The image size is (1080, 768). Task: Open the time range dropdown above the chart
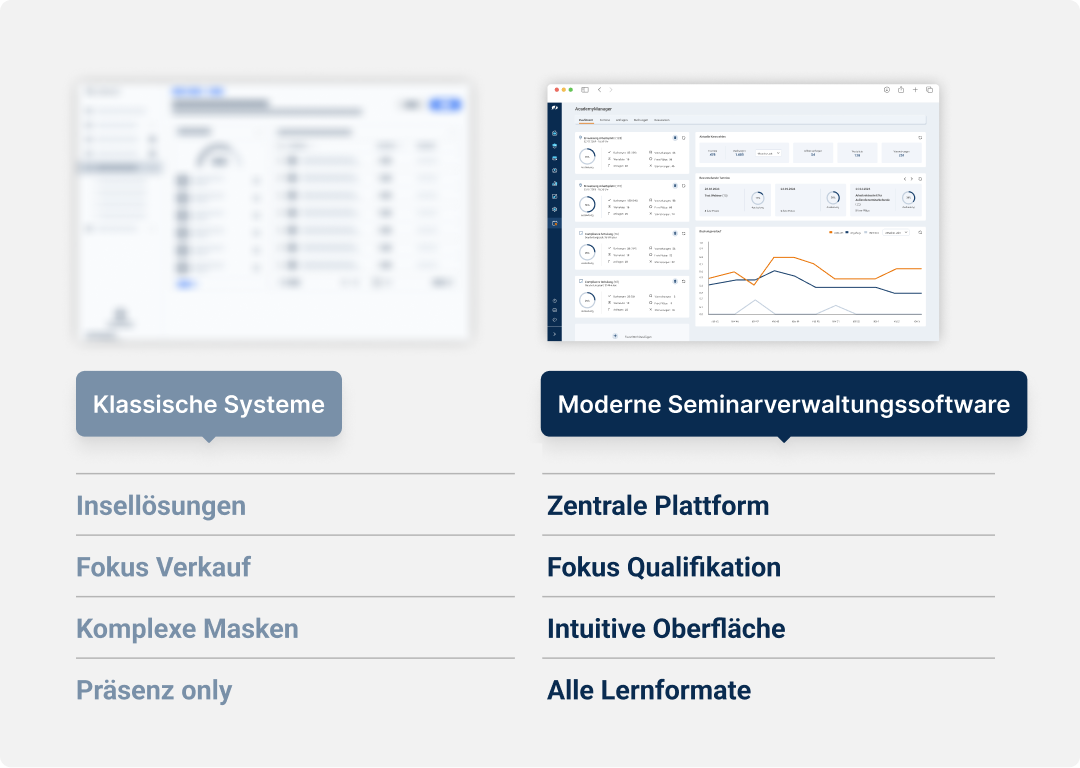[x=895, y=232]
